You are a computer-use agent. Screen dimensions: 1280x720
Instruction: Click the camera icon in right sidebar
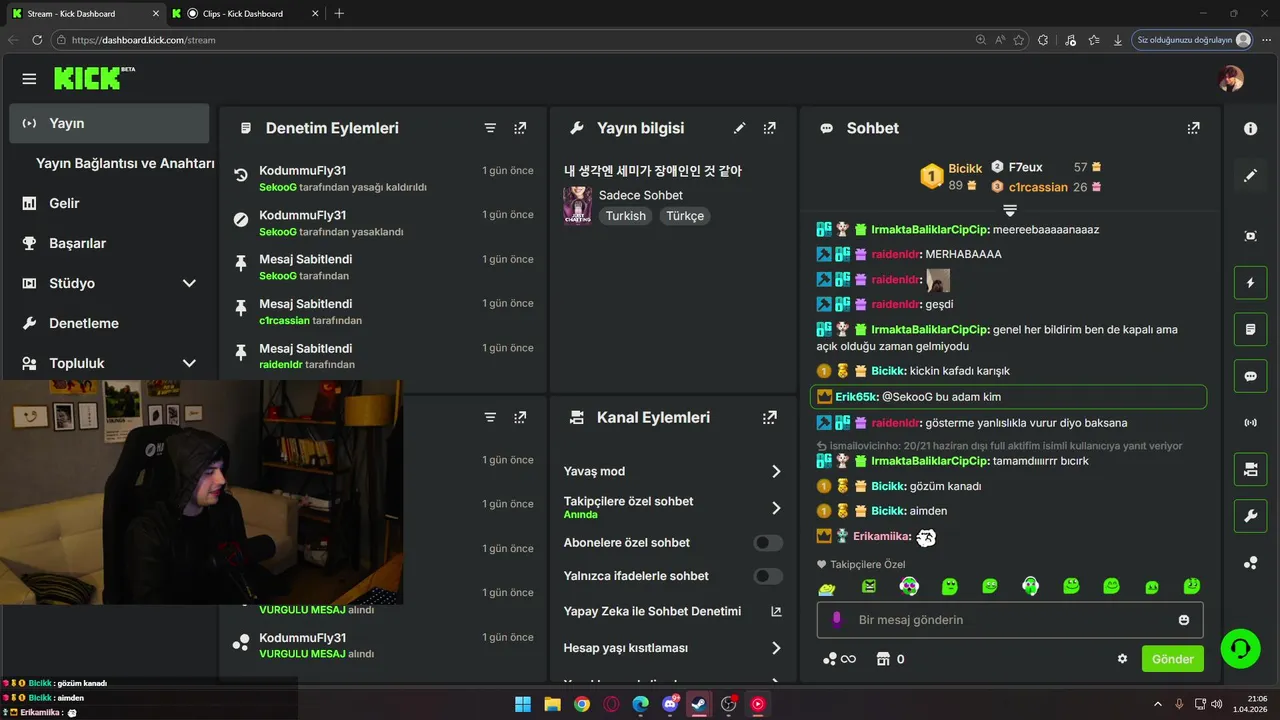tap(1250, 469)
